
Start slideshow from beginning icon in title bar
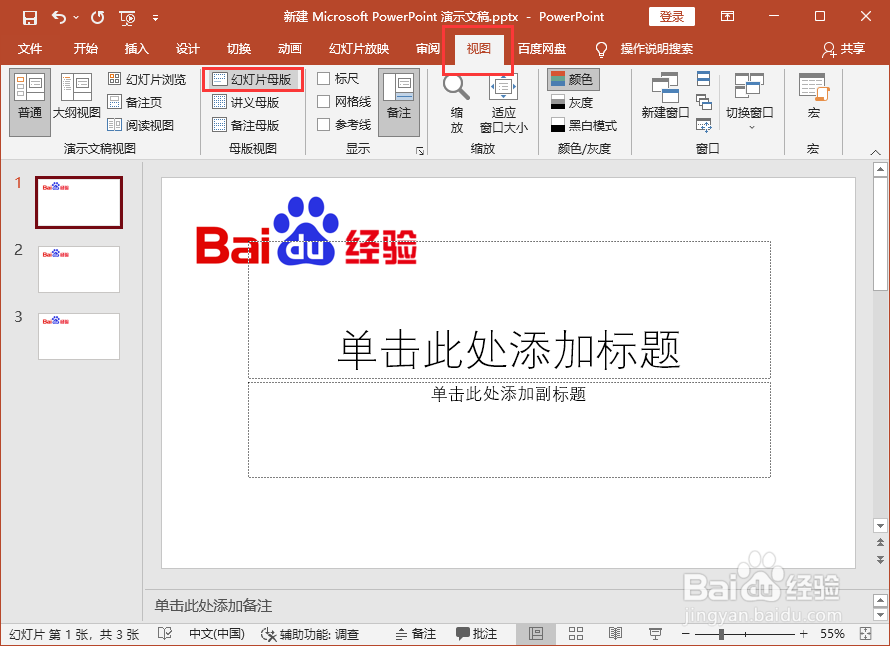click(127, 18)
